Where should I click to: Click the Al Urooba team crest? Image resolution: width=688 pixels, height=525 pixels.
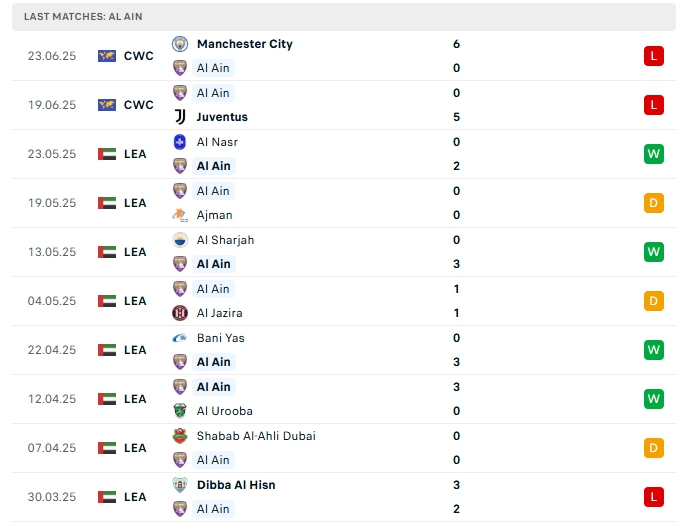click(x=180, y=411)
